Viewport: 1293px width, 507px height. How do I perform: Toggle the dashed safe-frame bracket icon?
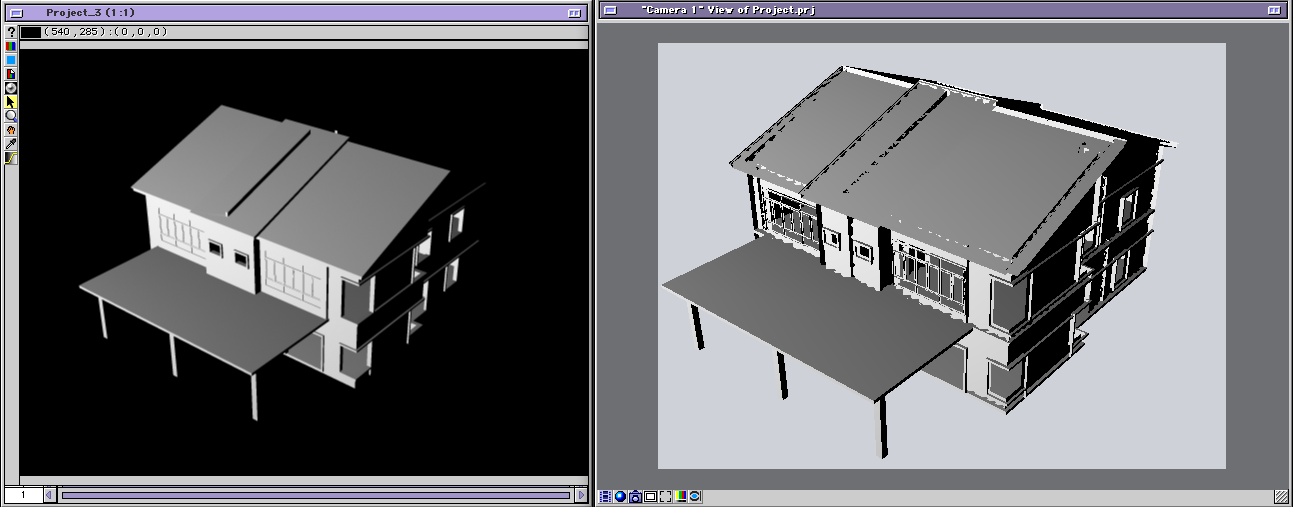coord(665,496)
